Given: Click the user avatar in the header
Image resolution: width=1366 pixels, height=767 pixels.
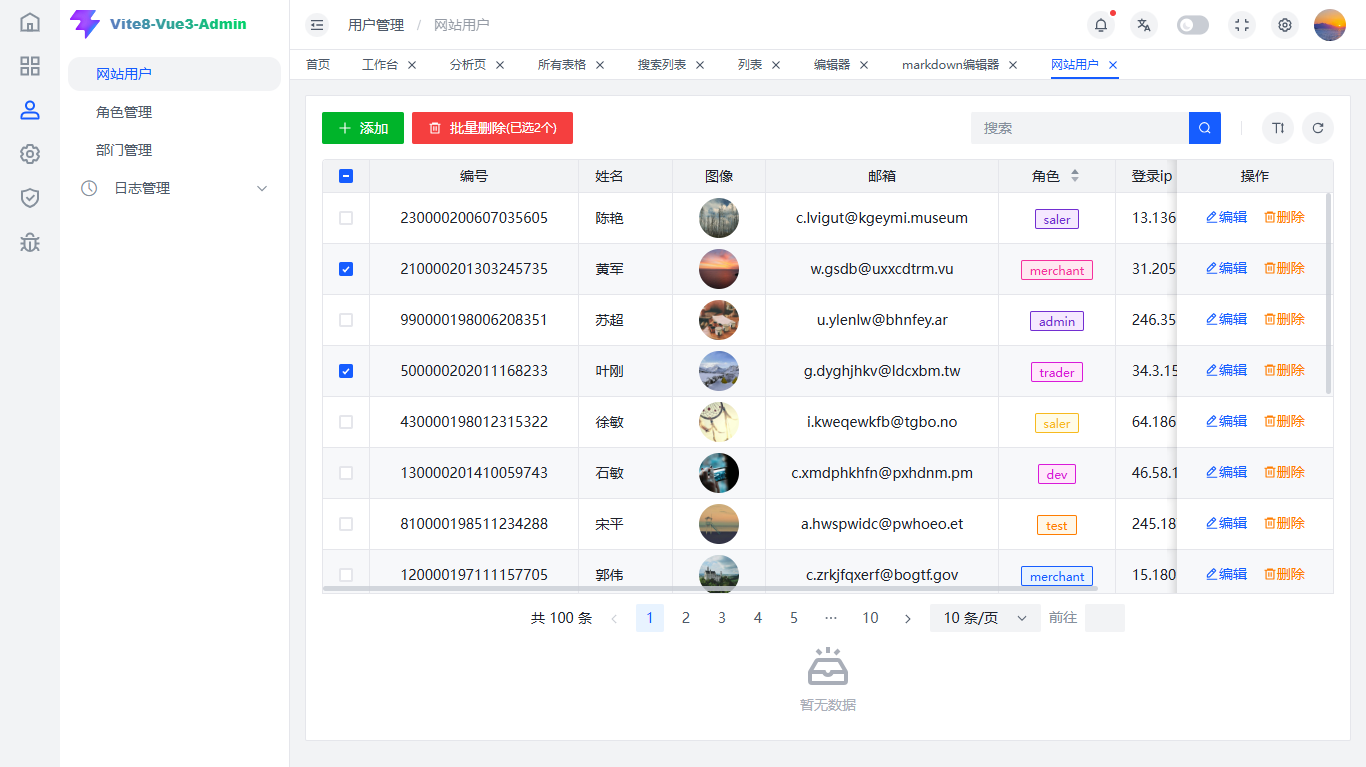Looking at the screenshot, I should 1330,25.
